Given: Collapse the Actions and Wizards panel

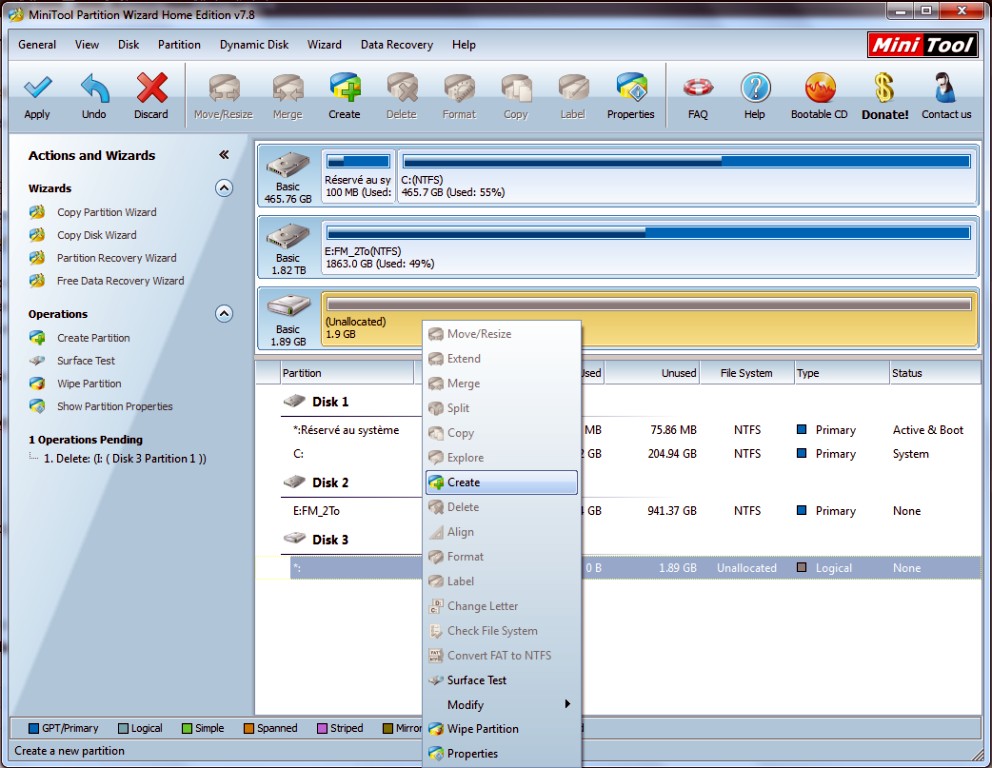Looking at the screenshot, I should coord(224,155).
